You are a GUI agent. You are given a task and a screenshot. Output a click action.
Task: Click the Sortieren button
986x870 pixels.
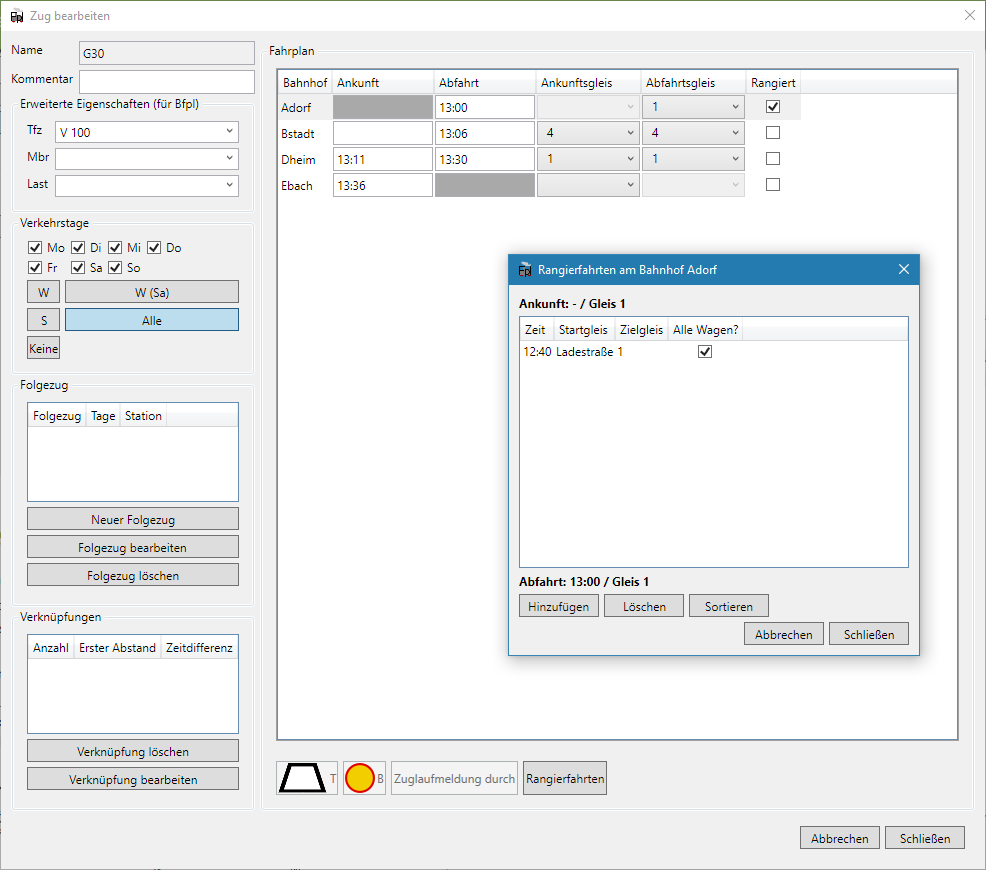click(x=729, y=606)
